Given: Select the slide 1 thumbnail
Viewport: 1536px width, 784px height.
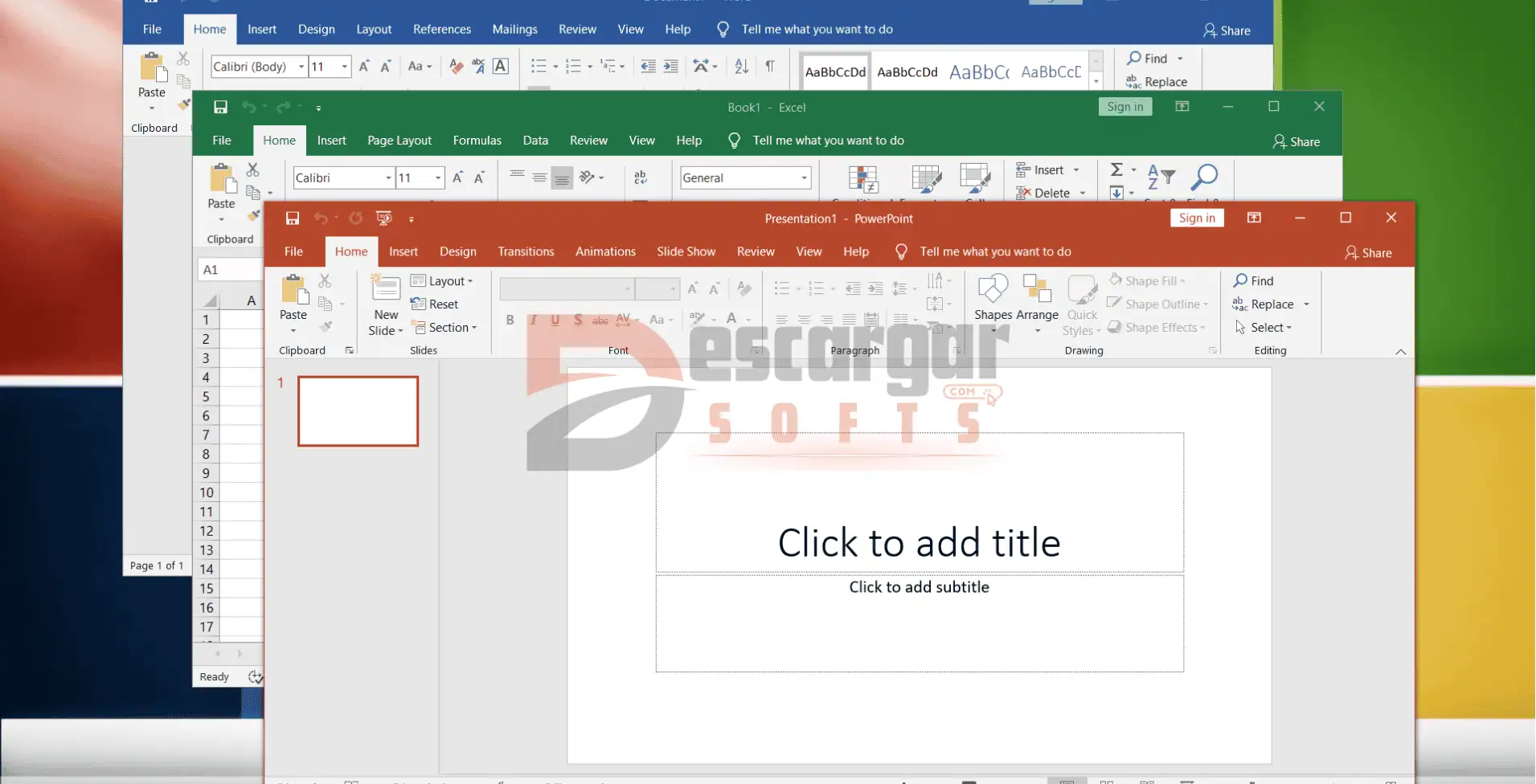Looking at the screenshot, I should point(358,411).
